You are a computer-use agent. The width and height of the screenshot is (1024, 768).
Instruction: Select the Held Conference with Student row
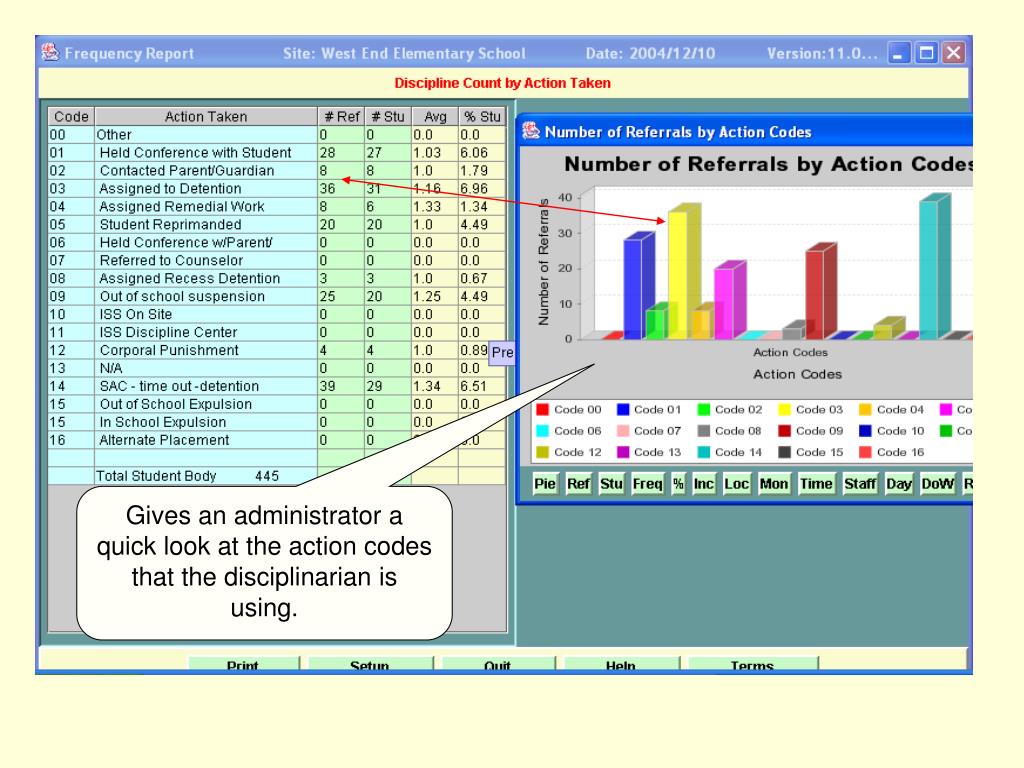point(277,152)
